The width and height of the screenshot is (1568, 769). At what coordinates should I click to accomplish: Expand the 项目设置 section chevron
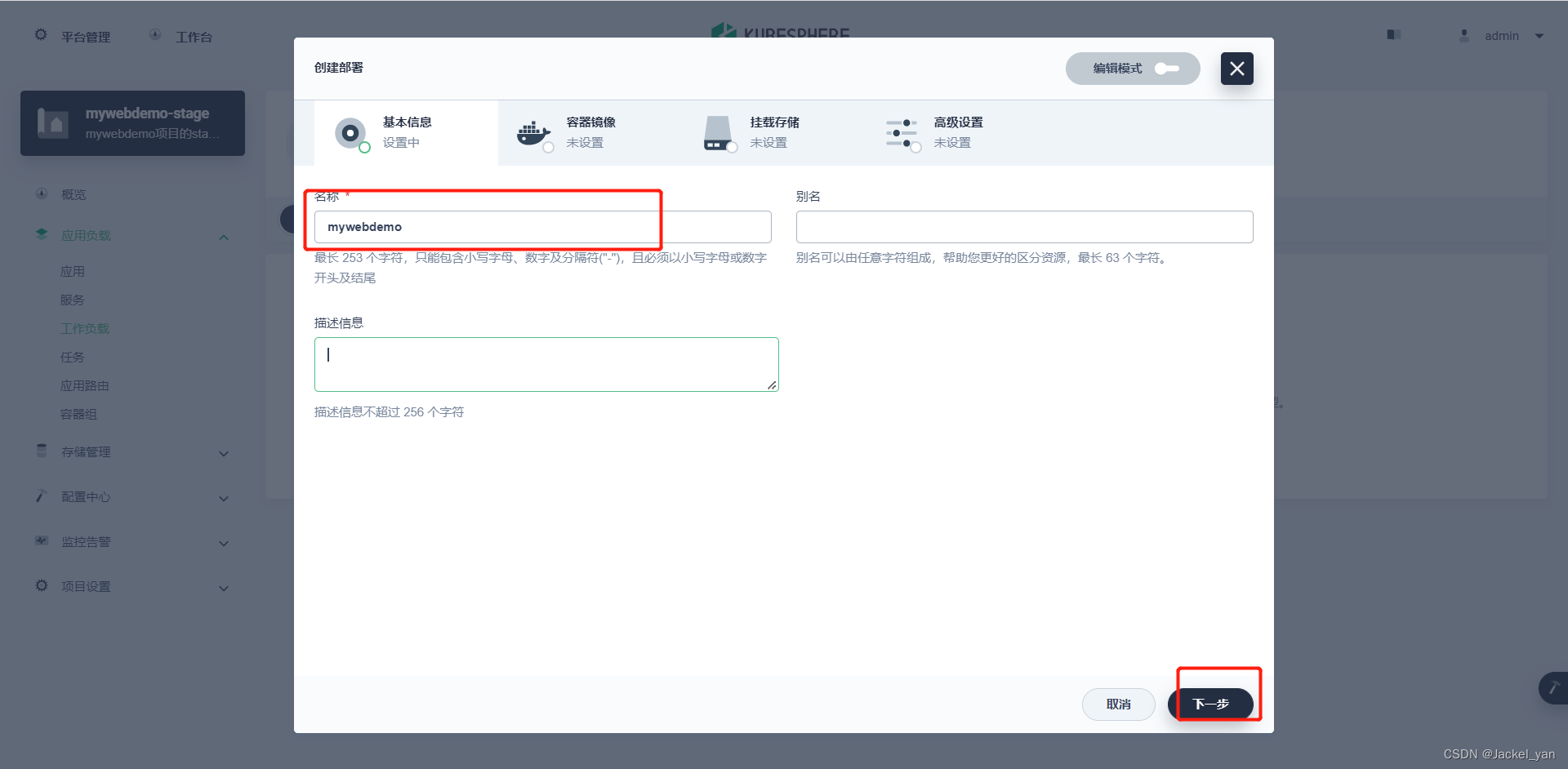[x=224, y=589]
